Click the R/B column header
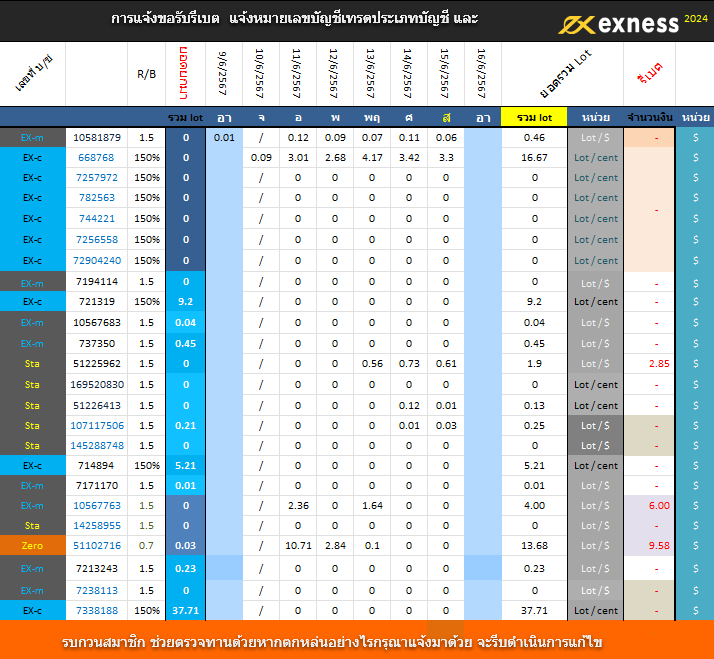The height and width of the screenshot is (659, 714). tap(147, 74)
